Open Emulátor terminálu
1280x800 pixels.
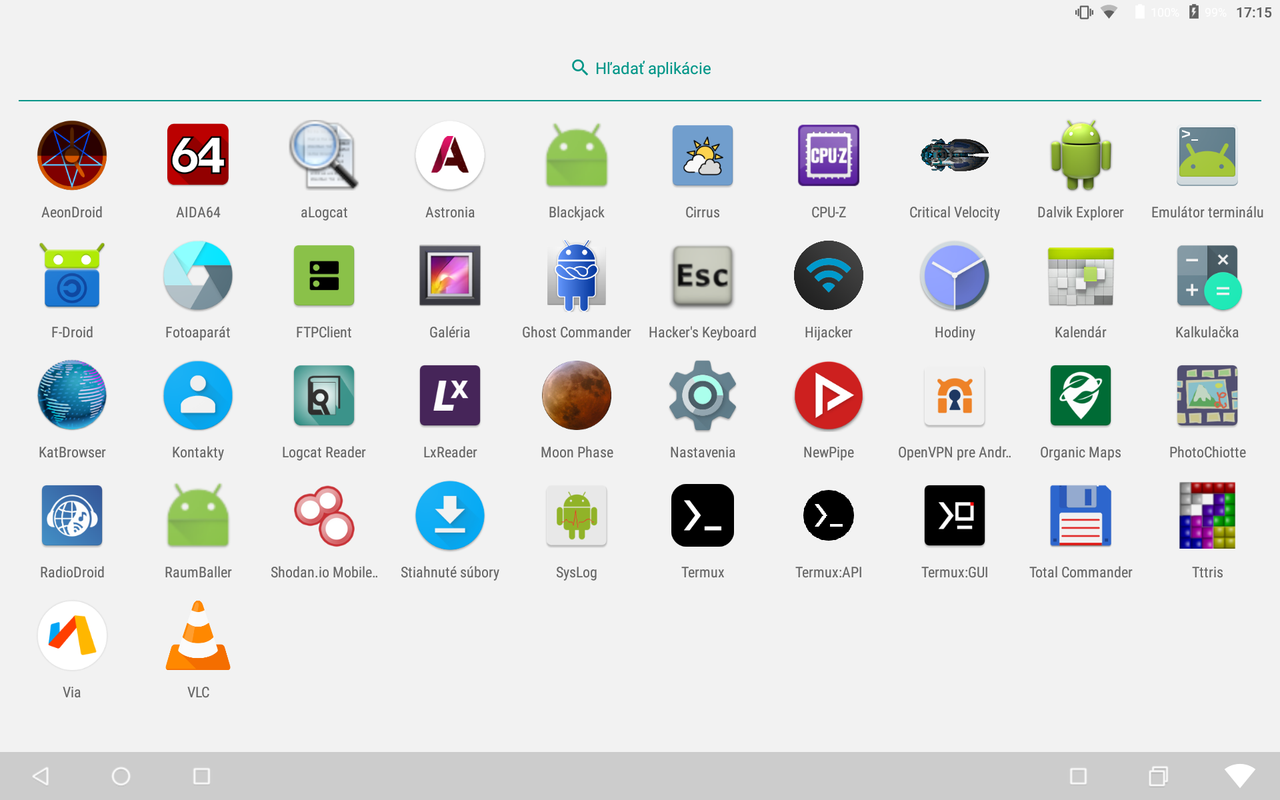pos(1207,156)
